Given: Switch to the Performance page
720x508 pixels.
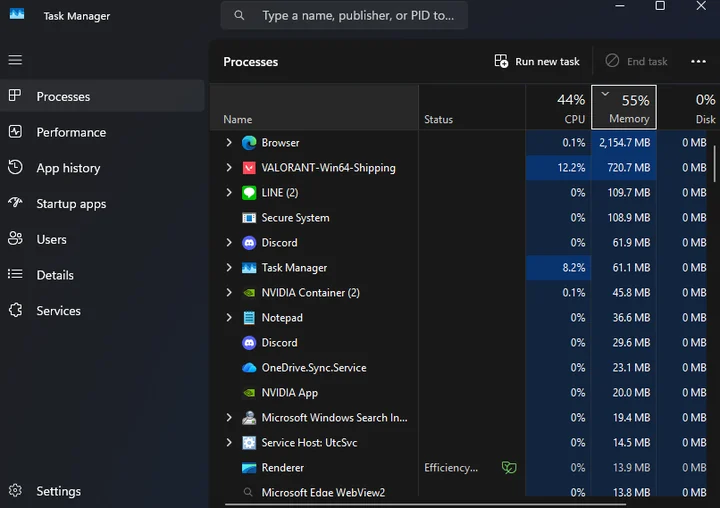Looking at the screenshot, I should pyautogui.click(x=102, y=132).
